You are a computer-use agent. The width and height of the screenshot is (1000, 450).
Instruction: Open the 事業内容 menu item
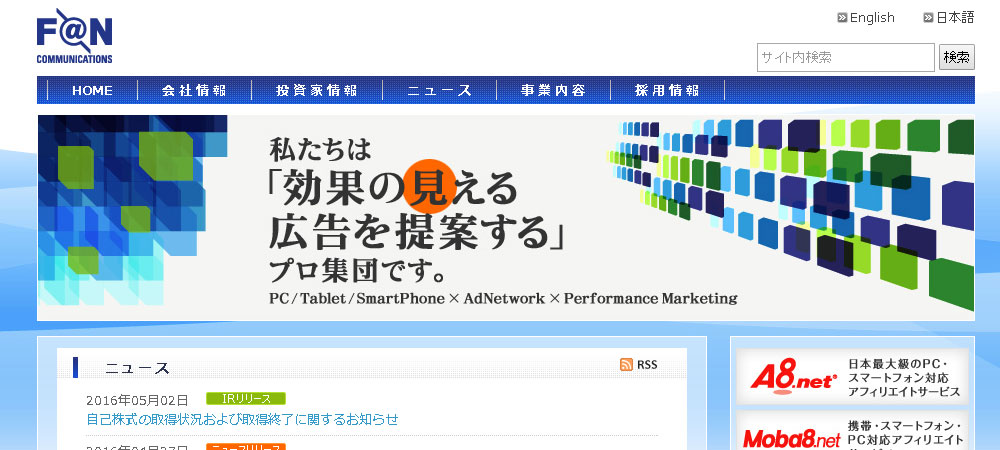(x=553, y=91)
